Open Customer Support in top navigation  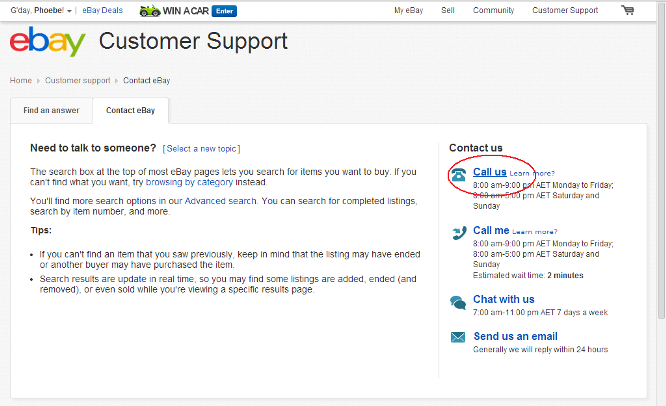coord(565,10)
